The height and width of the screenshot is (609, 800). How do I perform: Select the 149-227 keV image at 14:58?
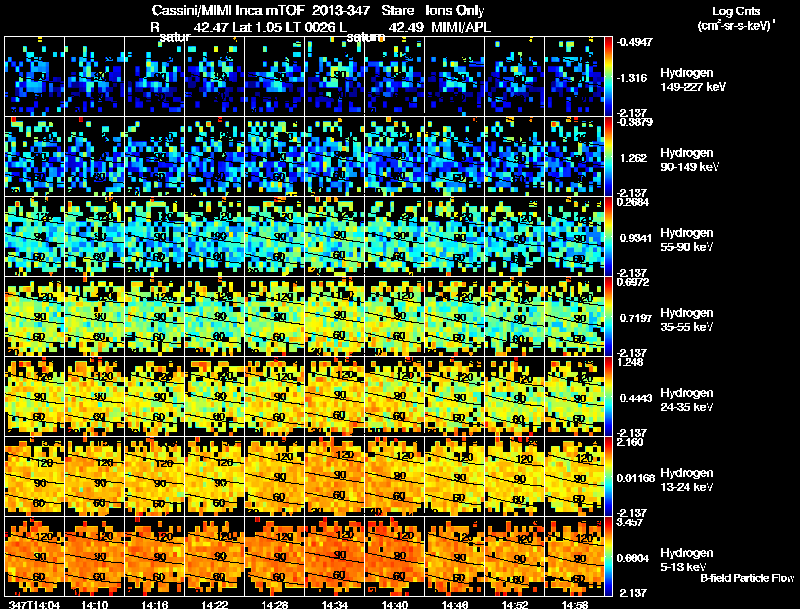tap(574, 76)
